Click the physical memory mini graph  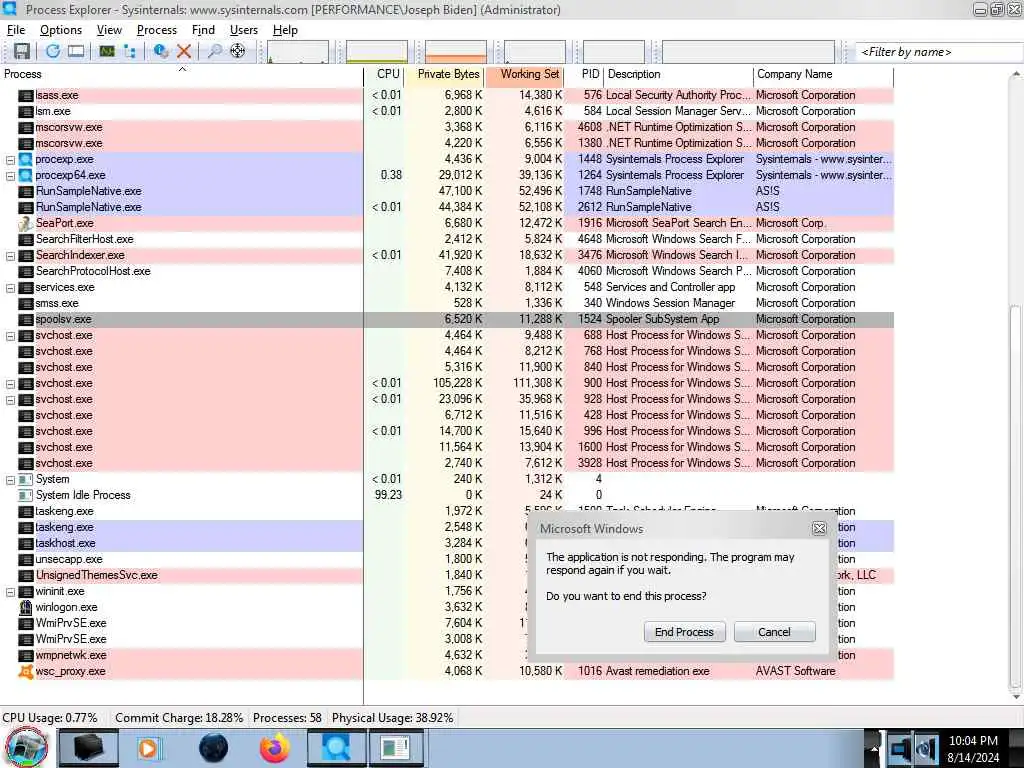[456, 52]
